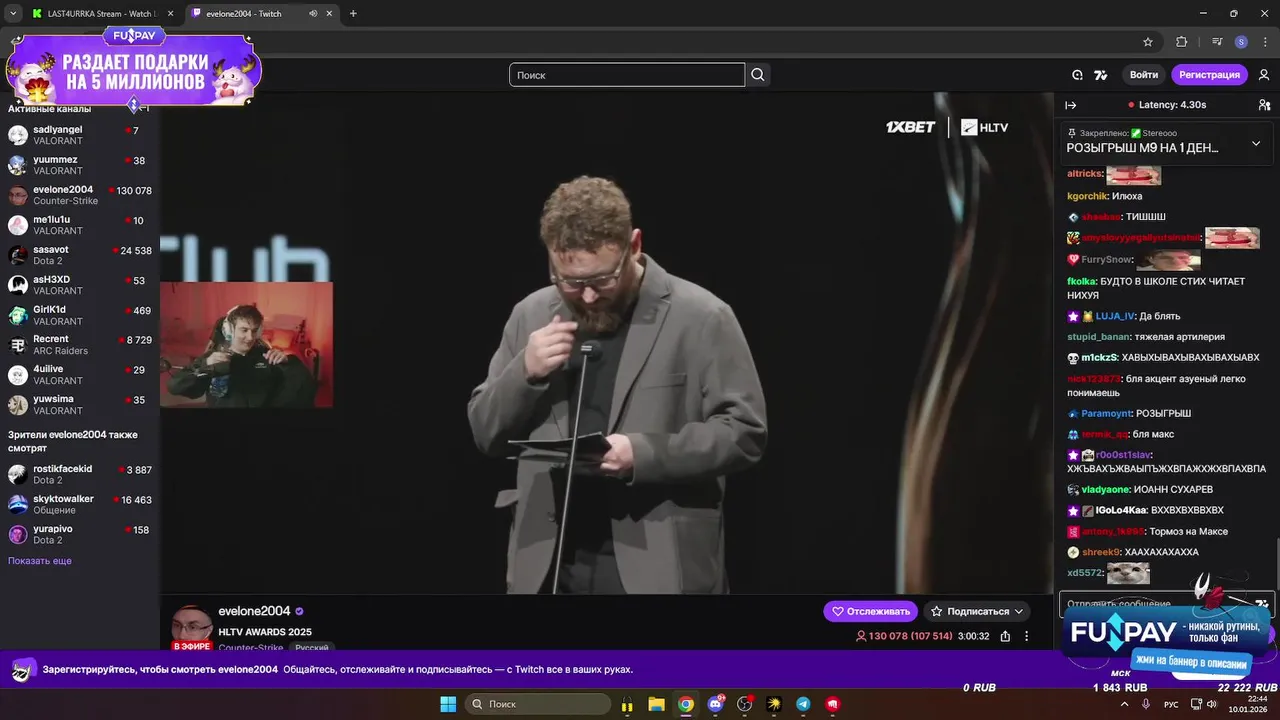
Task: Click the Войти login button
Action: (1144, 75)
